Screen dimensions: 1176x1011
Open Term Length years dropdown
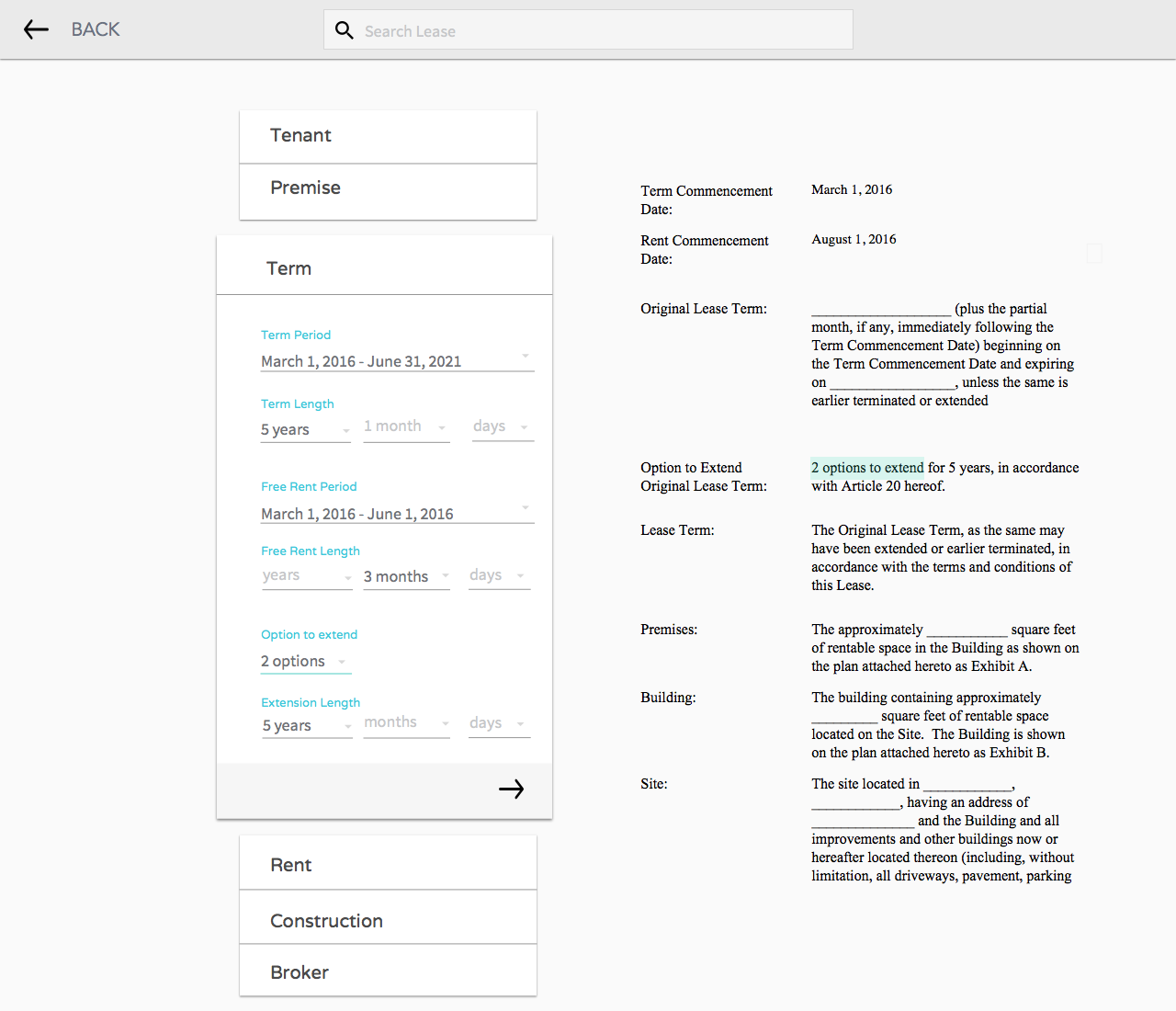point(305,429)
